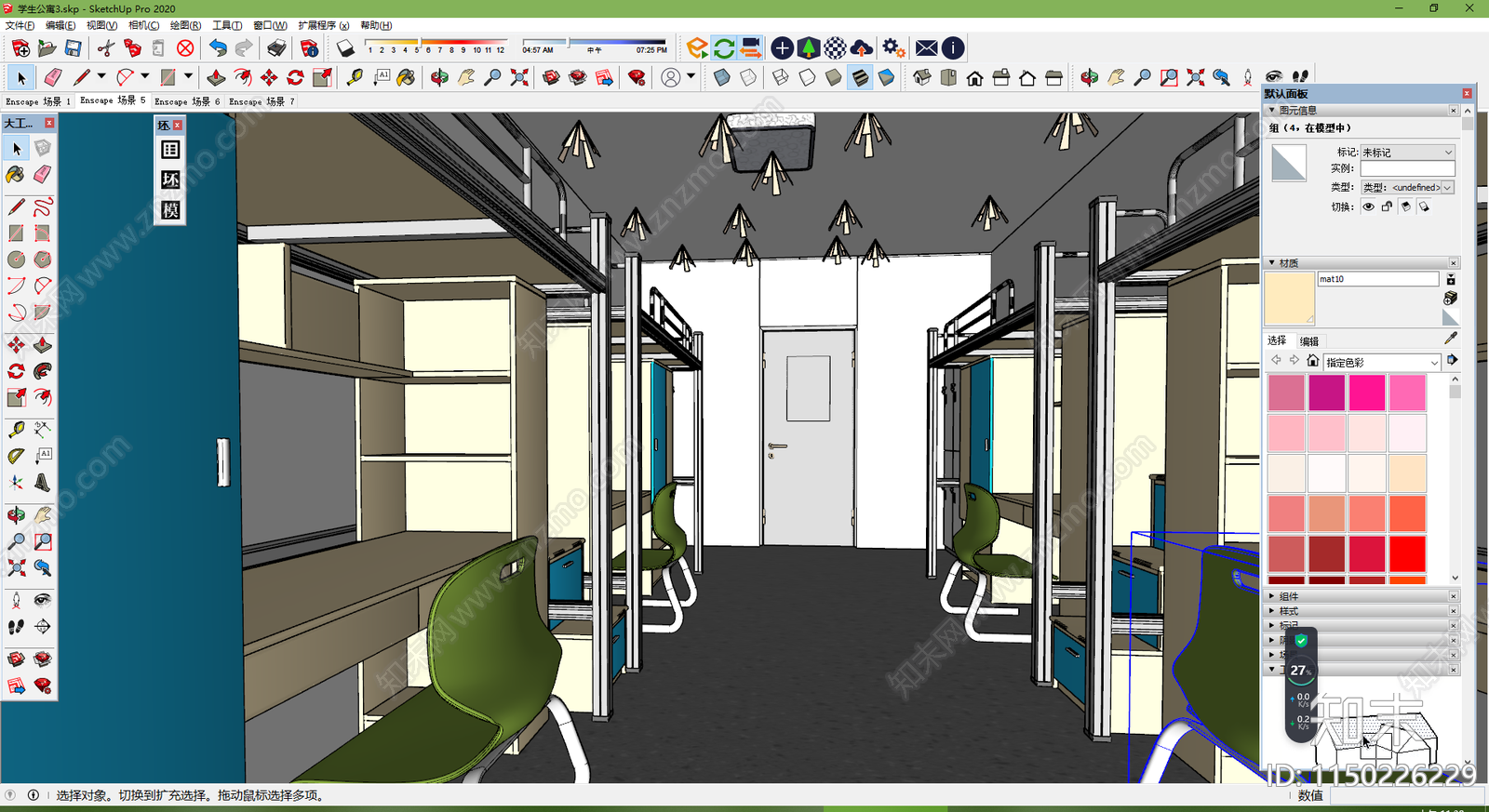Toggle X-Ray face style cube

pyautogui.click(x=721, y=77)
